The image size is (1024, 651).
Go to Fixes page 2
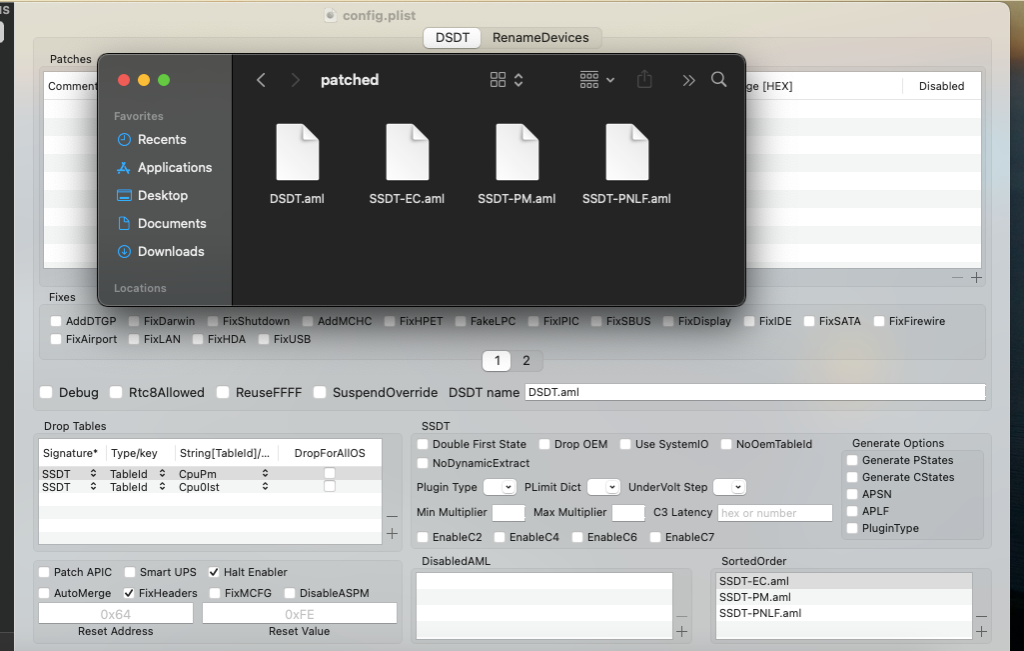coord(526,361)
